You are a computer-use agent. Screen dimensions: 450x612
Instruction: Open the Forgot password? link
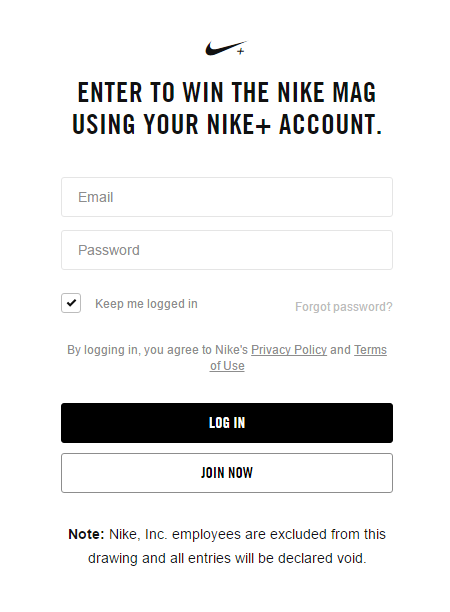(343, 307)
